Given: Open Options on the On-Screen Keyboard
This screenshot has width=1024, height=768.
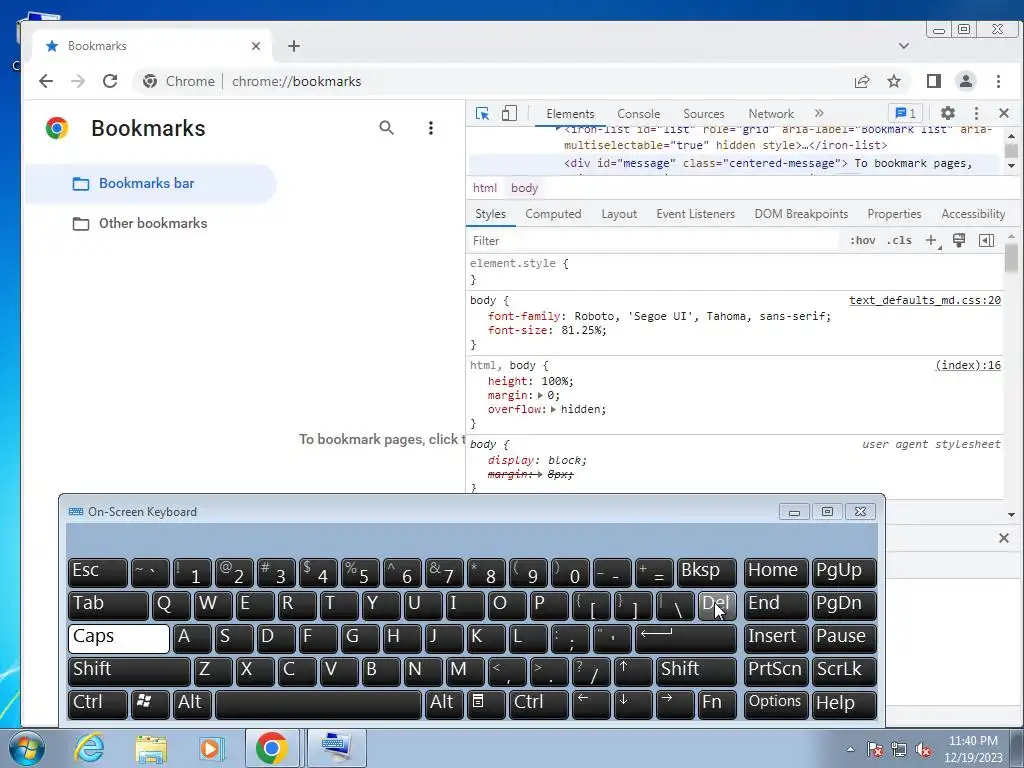Looking at the screenshot, I should pos(775,704).
